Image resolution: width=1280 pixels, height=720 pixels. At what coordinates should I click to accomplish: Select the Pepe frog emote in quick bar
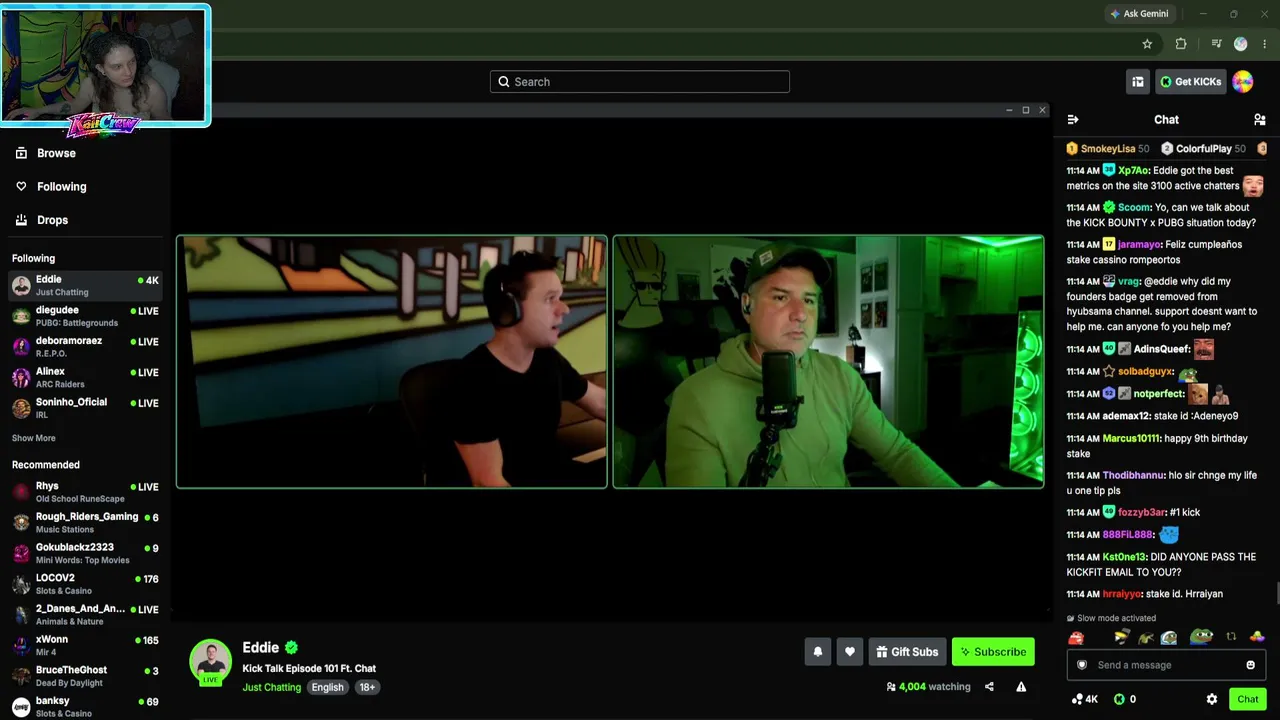pyautogui.click(x=1201, y=637)
